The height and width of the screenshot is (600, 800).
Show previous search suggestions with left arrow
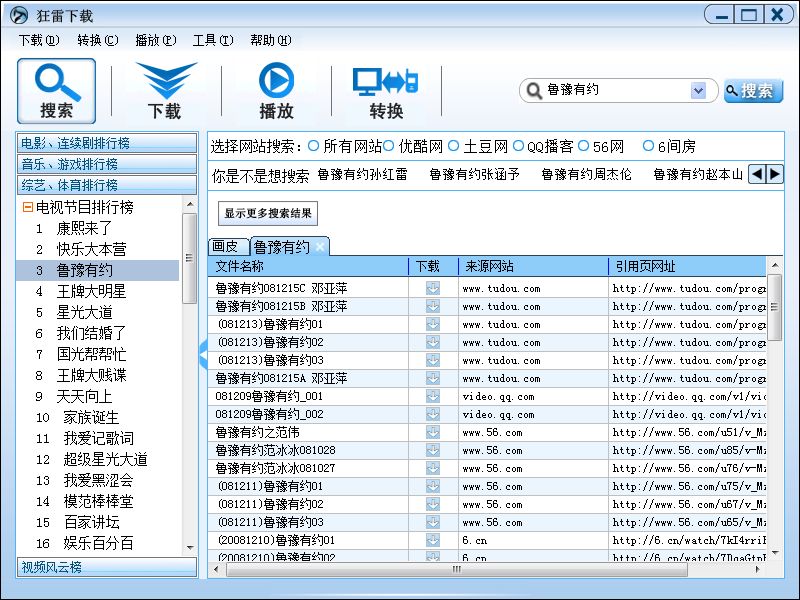tap(757, 174)
